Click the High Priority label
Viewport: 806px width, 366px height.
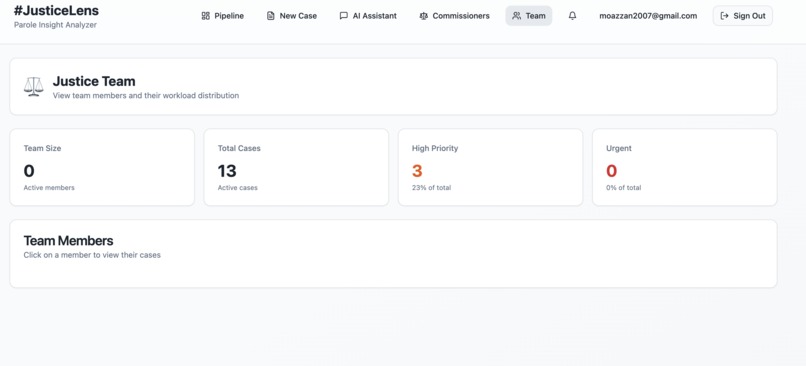click(x=435, y=148)
